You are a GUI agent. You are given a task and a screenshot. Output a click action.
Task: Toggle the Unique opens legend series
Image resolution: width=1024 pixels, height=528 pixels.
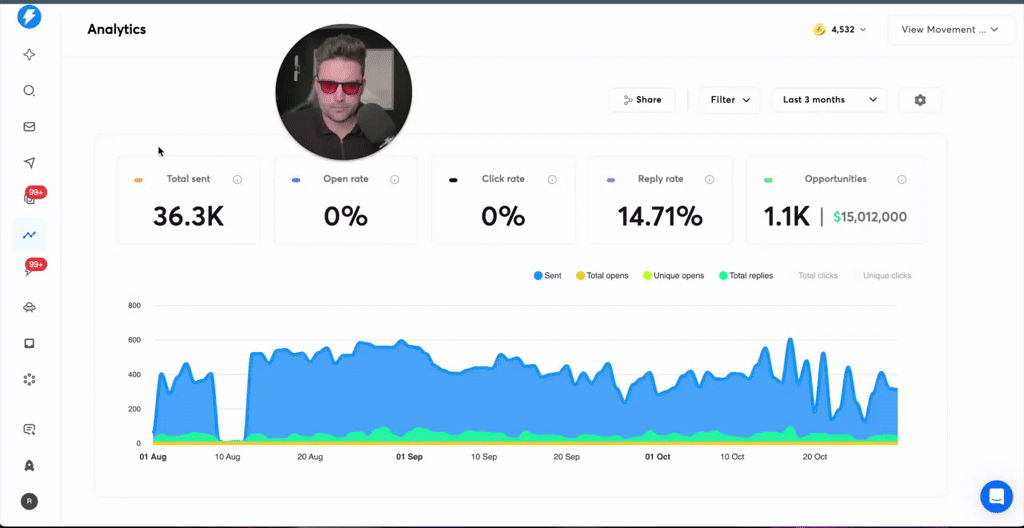click(x=673, y=276)
